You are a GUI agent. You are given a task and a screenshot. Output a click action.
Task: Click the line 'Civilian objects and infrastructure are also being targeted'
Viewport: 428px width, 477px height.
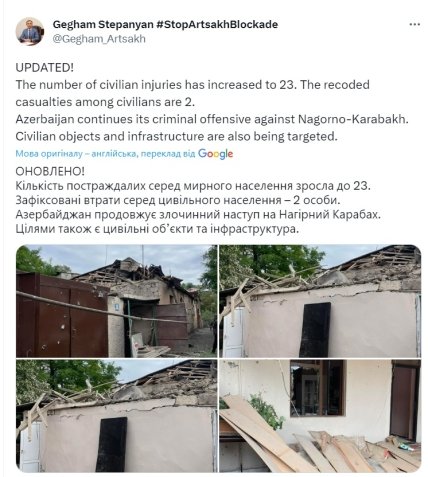pyautogui.click(x=177, y=137)
